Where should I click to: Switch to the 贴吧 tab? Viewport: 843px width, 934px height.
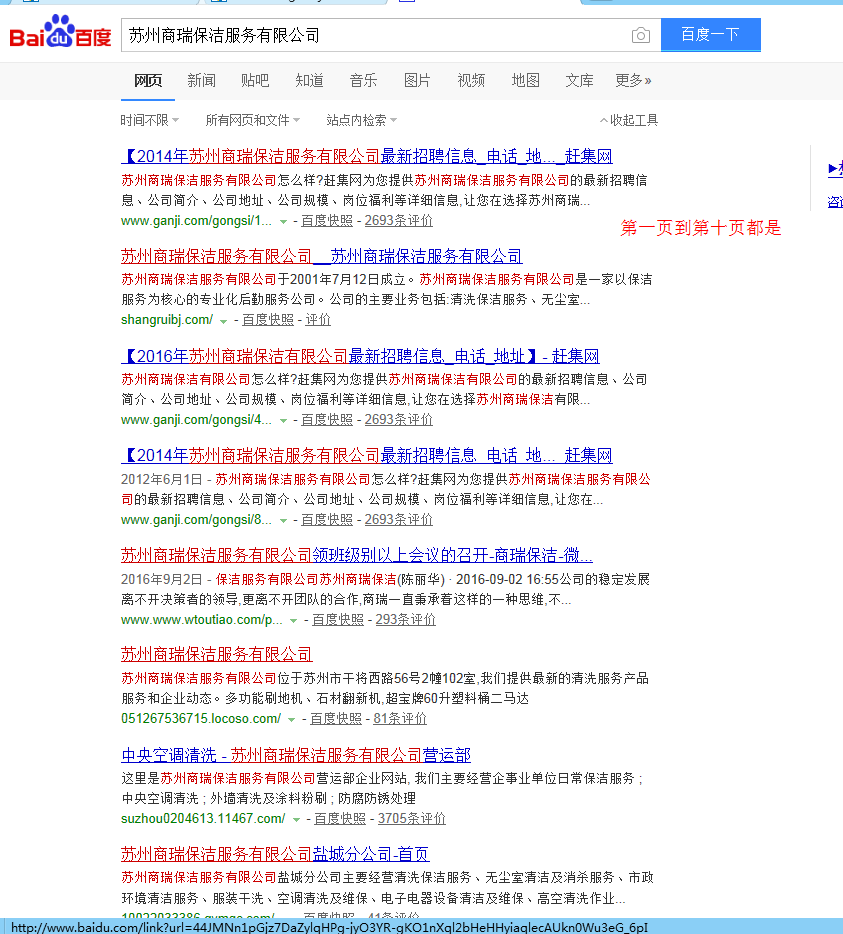255,80
